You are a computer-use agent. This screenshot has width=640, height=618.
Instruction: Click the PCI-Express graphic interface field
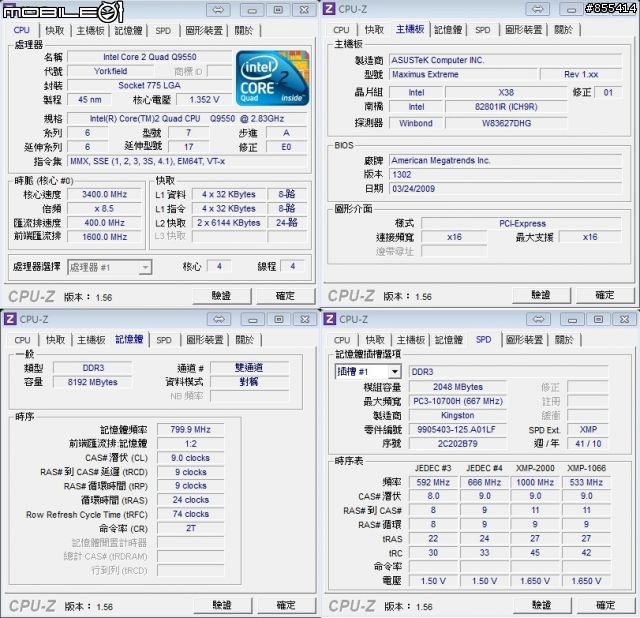point(522,224)
